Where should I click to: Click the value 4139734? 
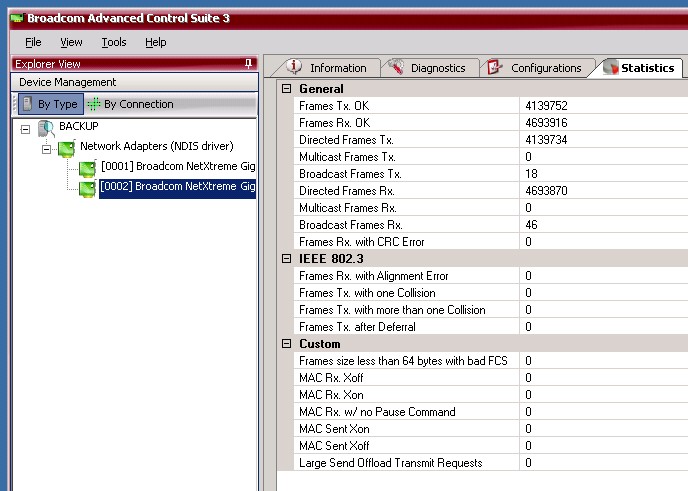[546, 140]
